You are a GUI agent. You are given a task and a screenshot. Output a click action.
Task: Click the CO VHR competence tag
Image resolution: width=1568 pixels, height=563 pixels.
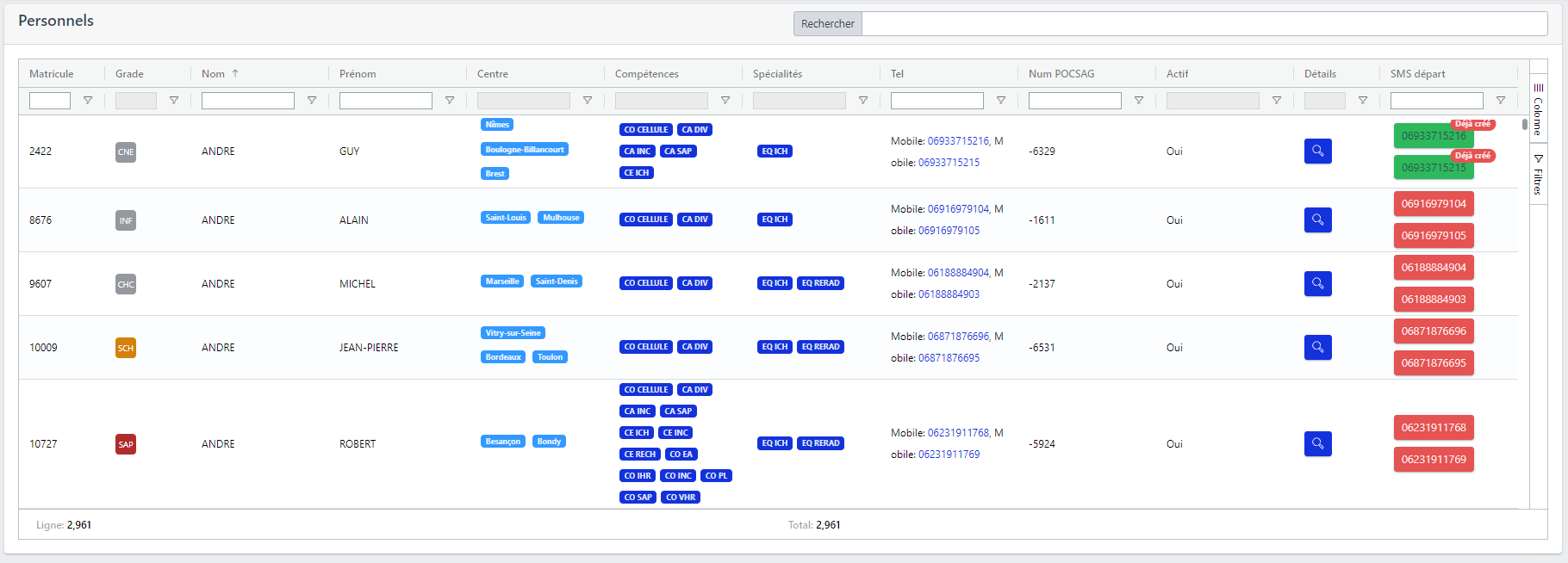click(681, 498)
